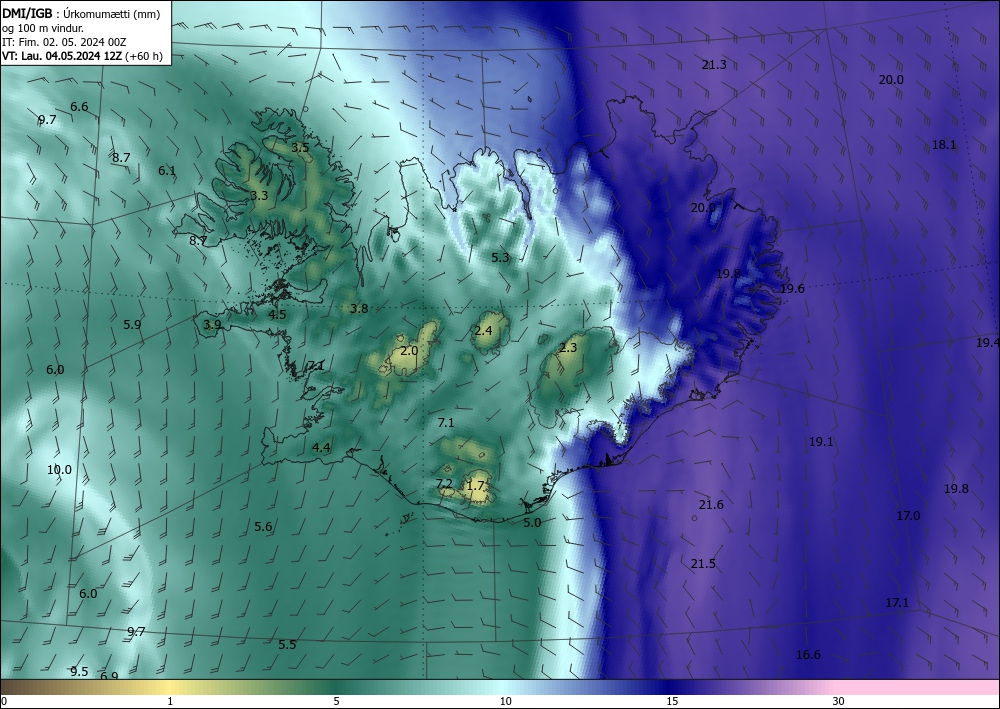Click the 19.4 value label
Viewport: 1000px width, 709px height.
pyautogui.click(x=987, y=343)
